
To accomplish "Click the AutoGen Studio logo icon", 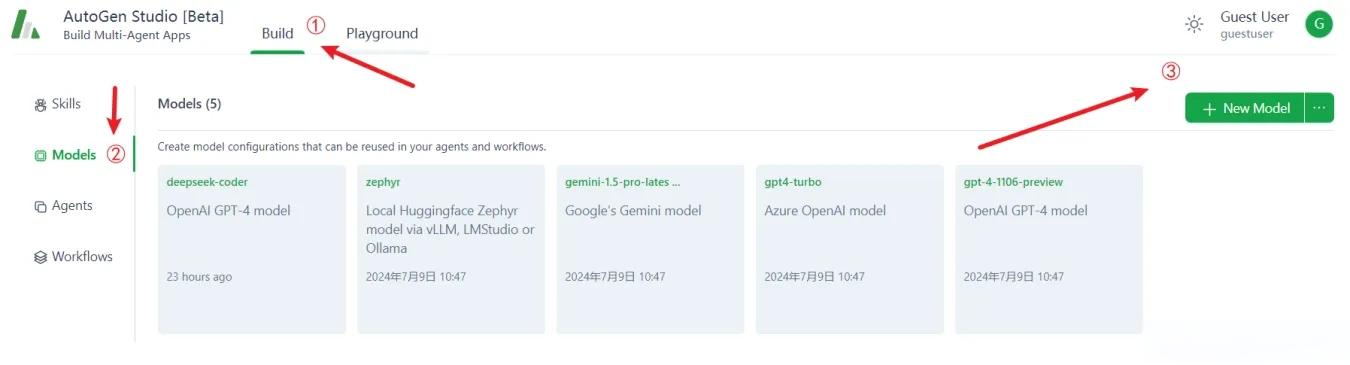I will 25,25.
